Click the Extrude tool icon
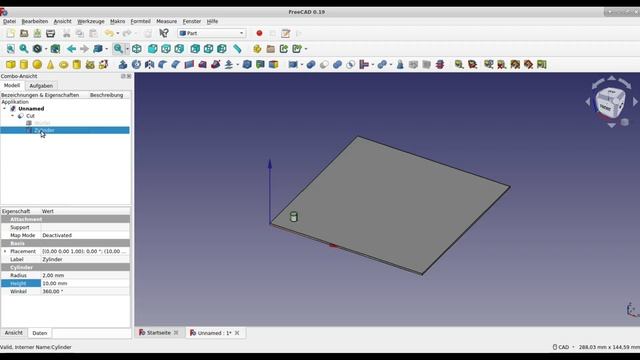 [123, 64]
